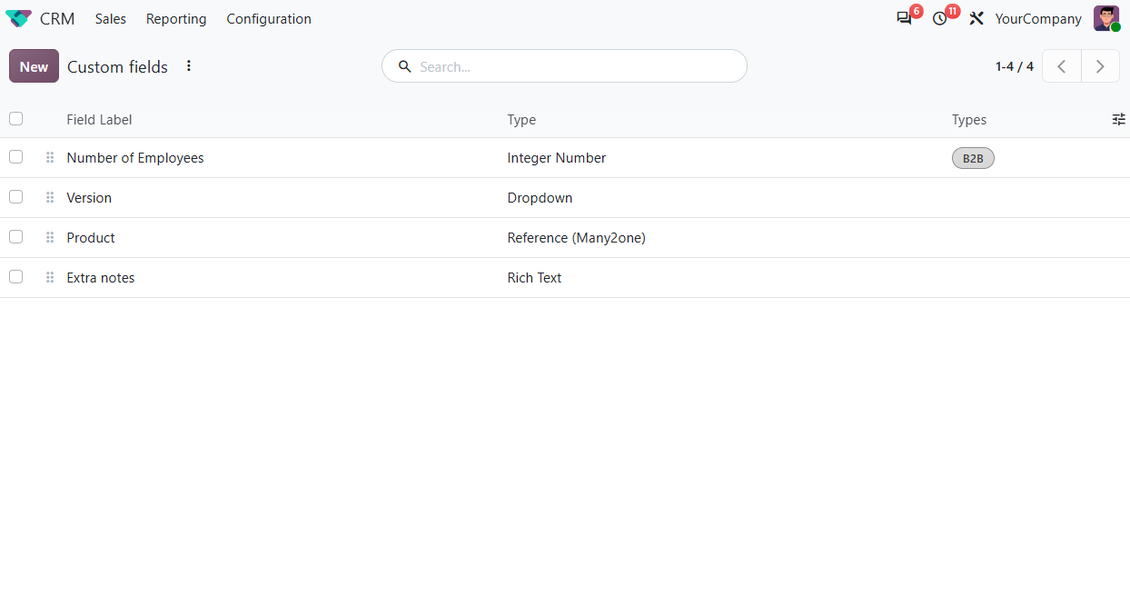Open the optional columns settings icon
The width and height of the screenshot is (1130, 595).
pos(1118,120)
